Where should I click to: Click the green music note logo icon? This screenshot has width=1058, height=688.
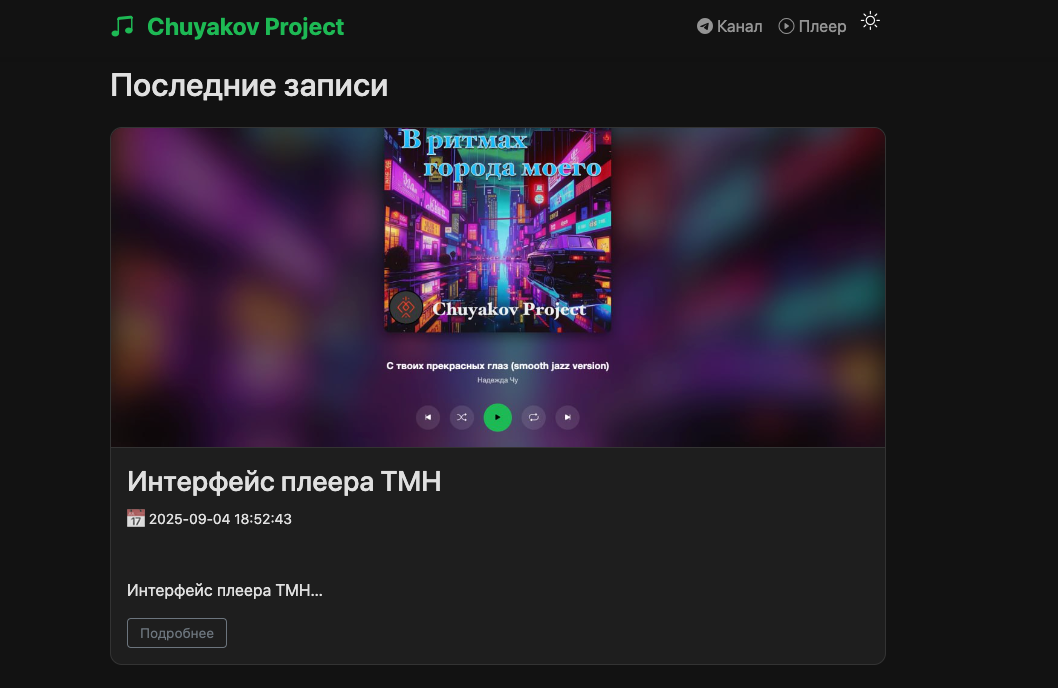point(122,26)
